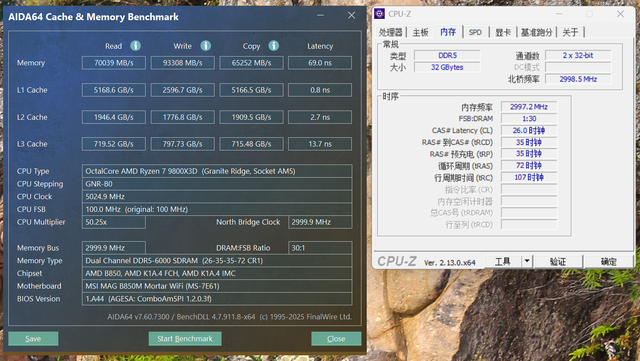Open the SPD tab in CPU-Z
Image resolution: width=640 pixels, height=361 pixels.
(475, 32)
